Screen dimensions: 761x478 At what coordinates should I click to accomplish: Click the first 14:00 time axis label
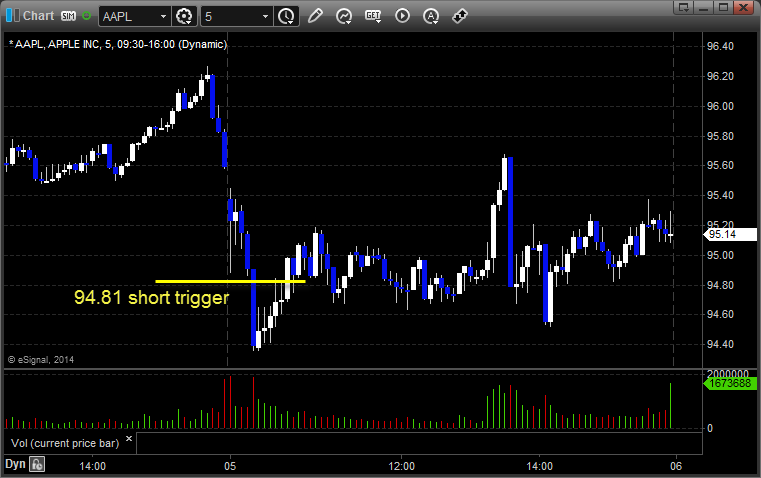[x=92, y=466]
